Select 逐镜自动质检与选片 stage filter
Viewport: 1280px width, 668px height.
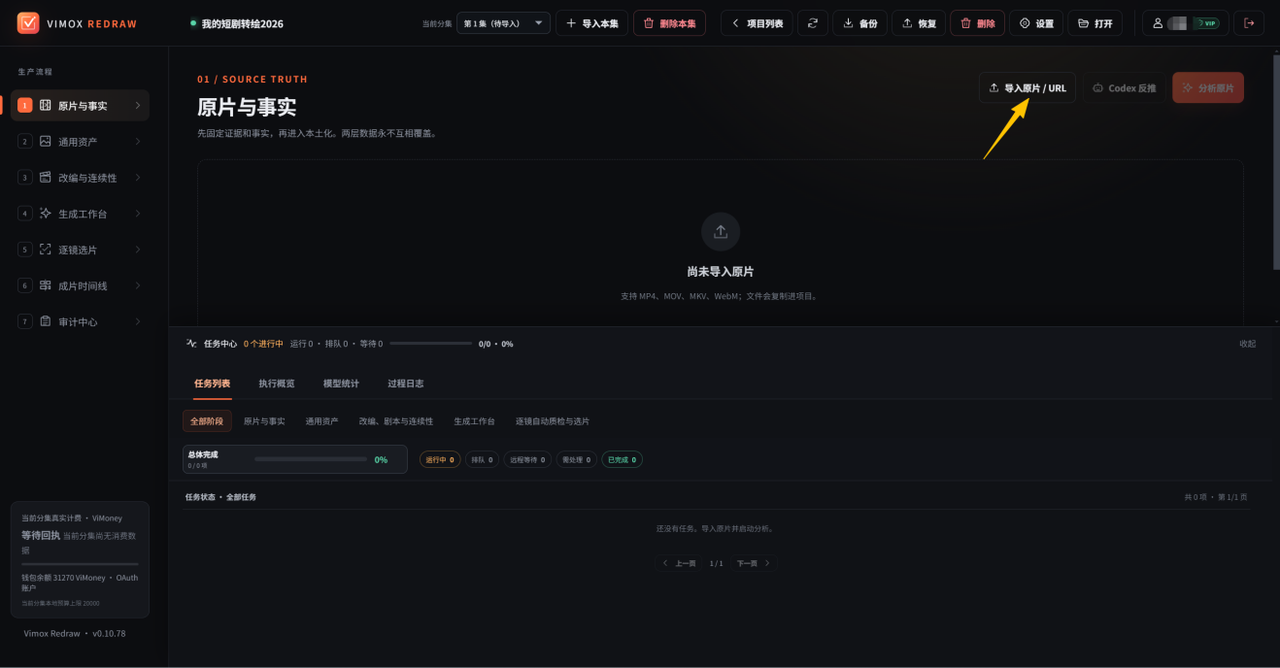[552, 421]
